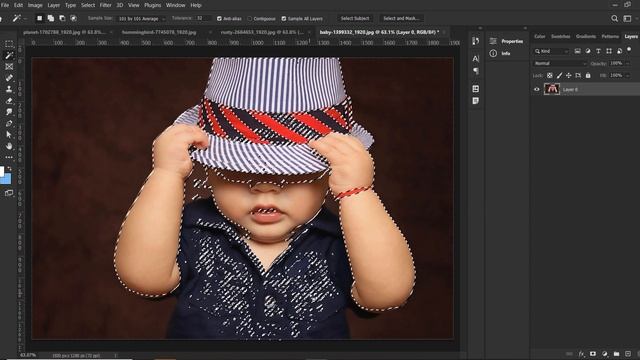
Task: Toggle Sample All Layers checkbox
Action: [x=284, y=19]
